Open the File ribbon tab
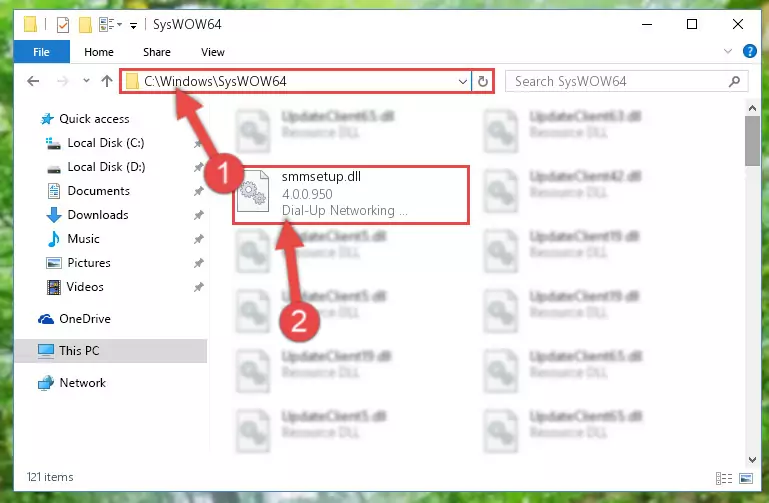 tap(42, 52)
